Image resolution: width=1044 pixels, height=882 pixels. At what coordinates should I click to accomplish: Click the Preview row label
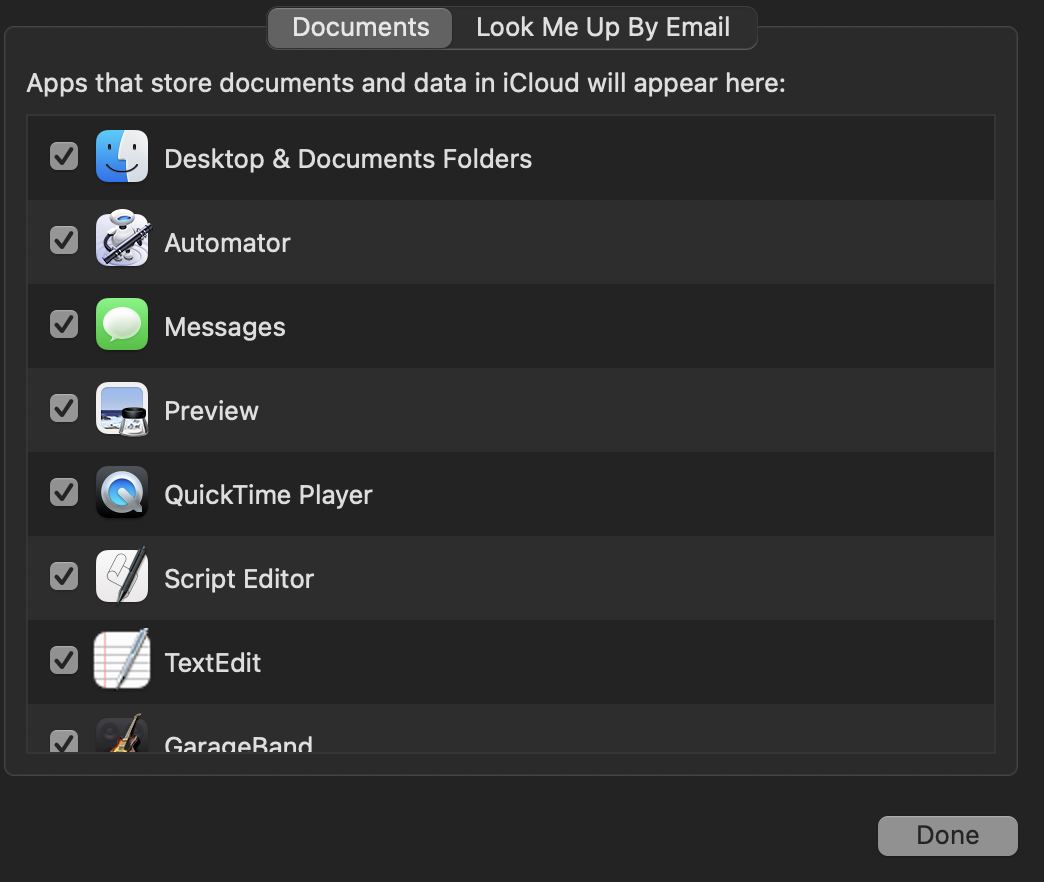tap(212, 411)
